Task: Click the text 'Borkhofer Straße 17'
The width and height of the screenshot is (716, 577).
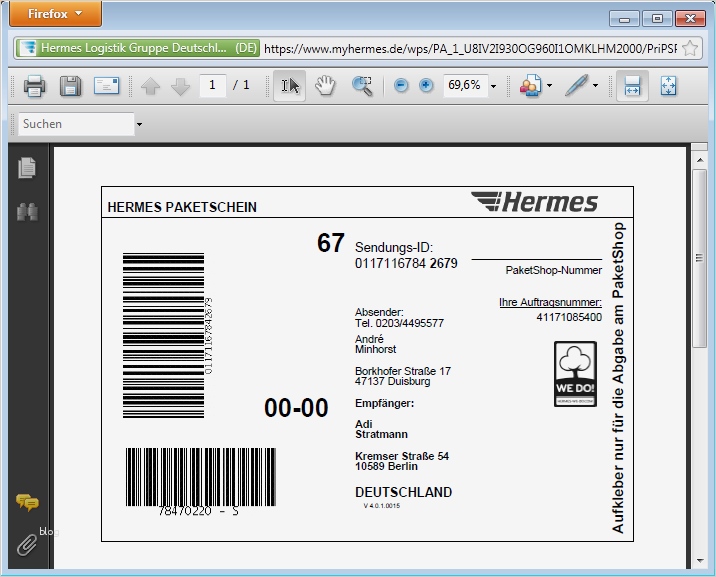Action: coord(403,371)
